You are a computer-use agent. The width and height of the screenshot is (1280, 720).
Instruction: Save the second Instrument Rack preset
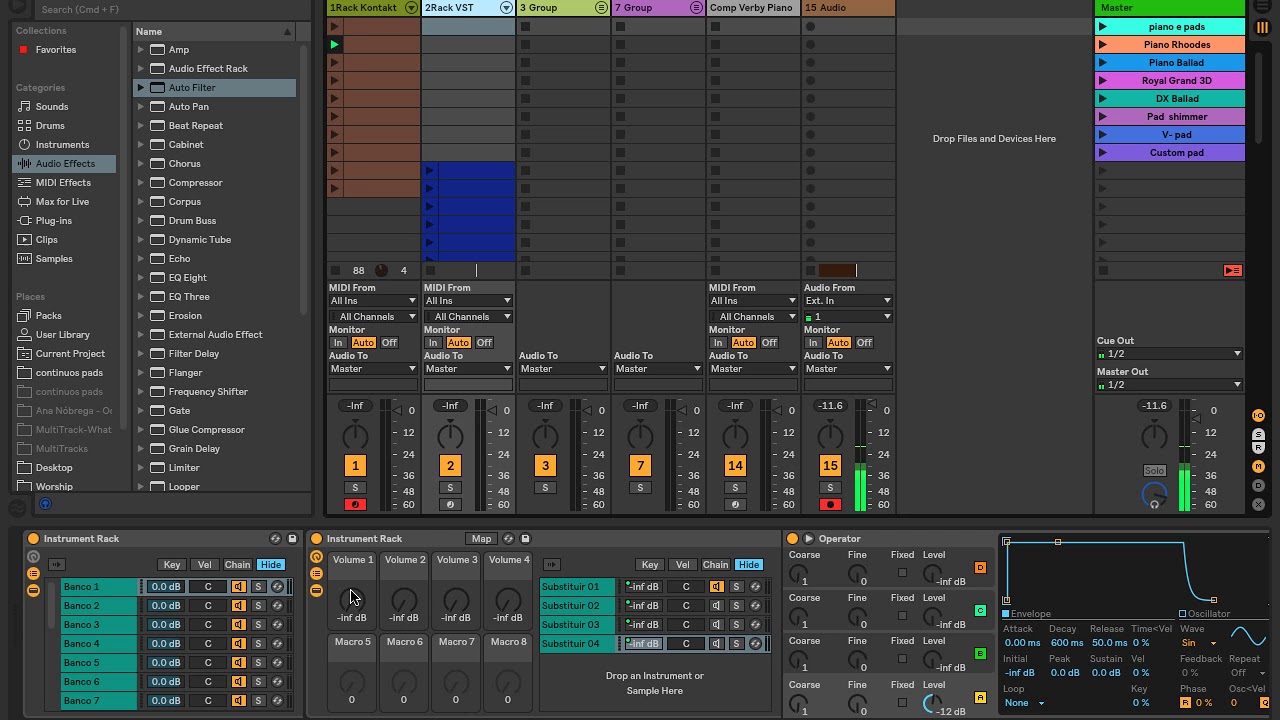click(525, 539)
